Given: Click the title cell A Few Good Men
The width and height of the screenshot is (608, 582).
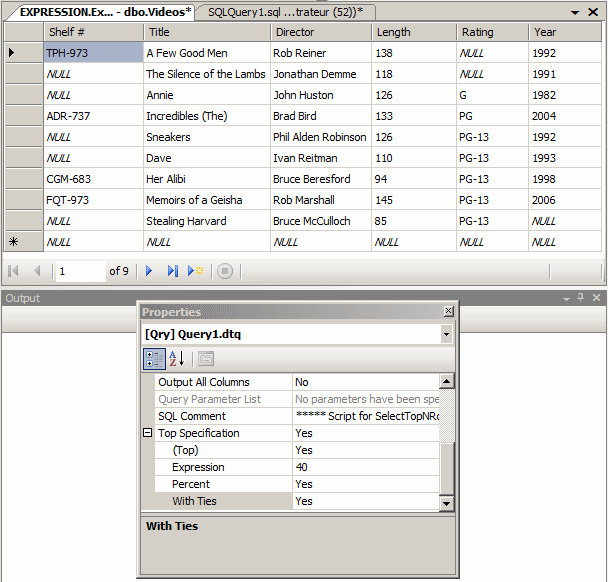Looking at the screenshot, I should 207,52.
